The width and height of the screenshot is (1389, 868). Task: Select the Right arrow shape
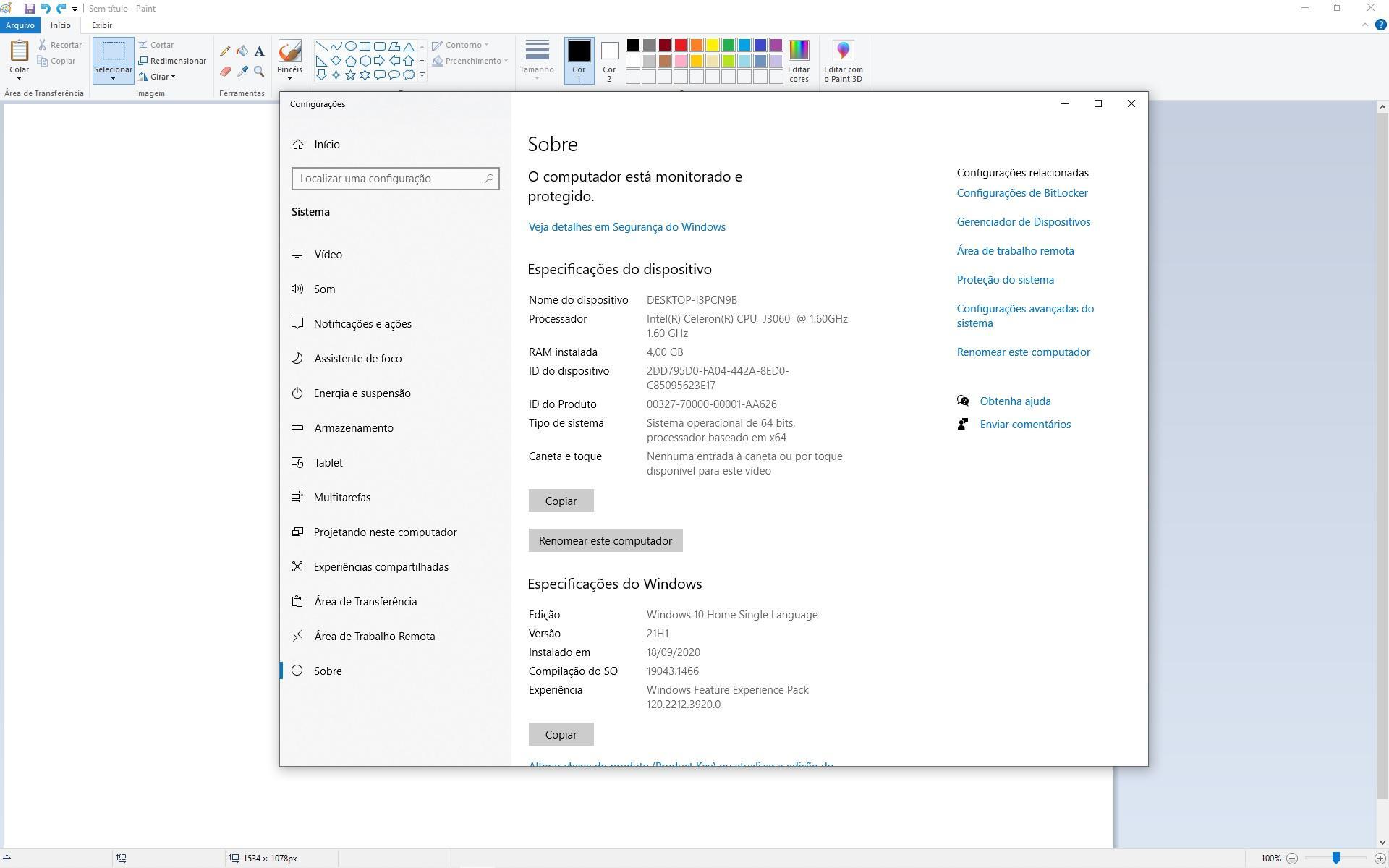379,60
